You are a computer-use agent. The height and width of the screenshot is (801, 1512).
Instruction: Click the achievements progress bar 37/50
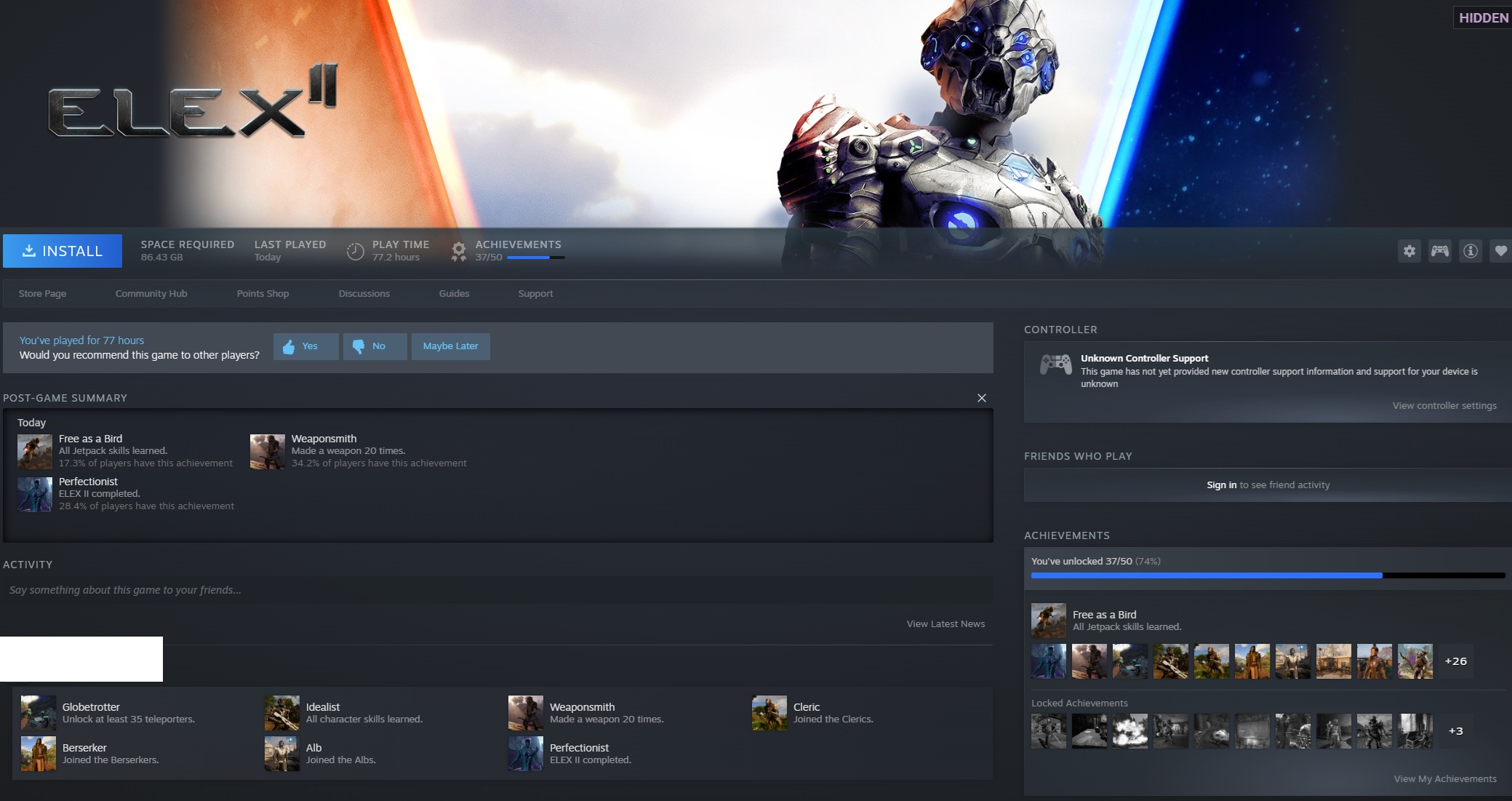click(x=535, y=258)
